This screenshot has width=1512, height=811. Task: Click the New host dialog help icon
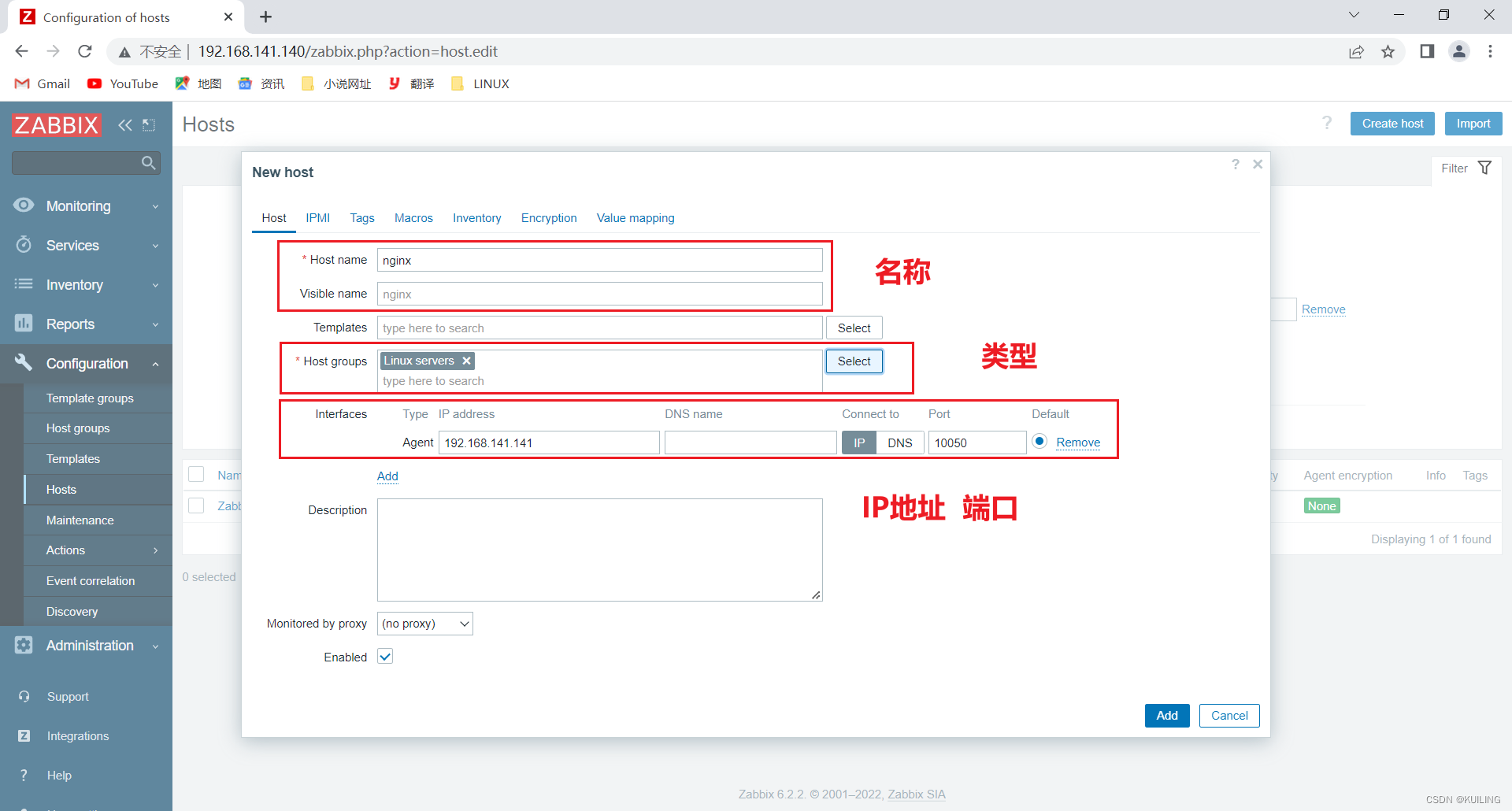[x=1236, y=164]
